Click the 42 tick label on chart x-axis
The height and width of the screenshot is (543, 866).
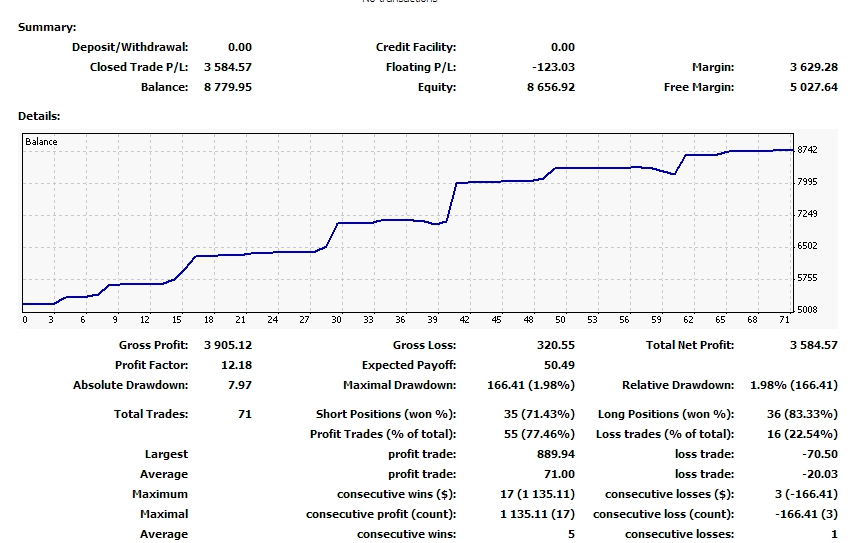coord(464,319)
